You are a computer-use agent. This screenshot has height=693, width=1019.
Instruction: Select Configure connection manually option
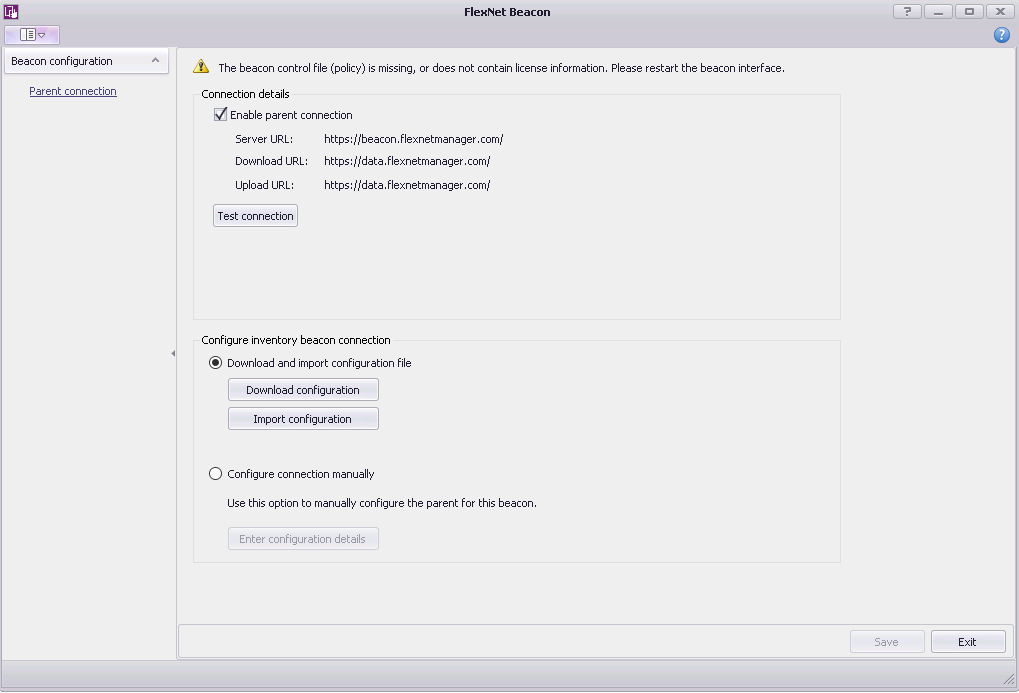point(215,474)
